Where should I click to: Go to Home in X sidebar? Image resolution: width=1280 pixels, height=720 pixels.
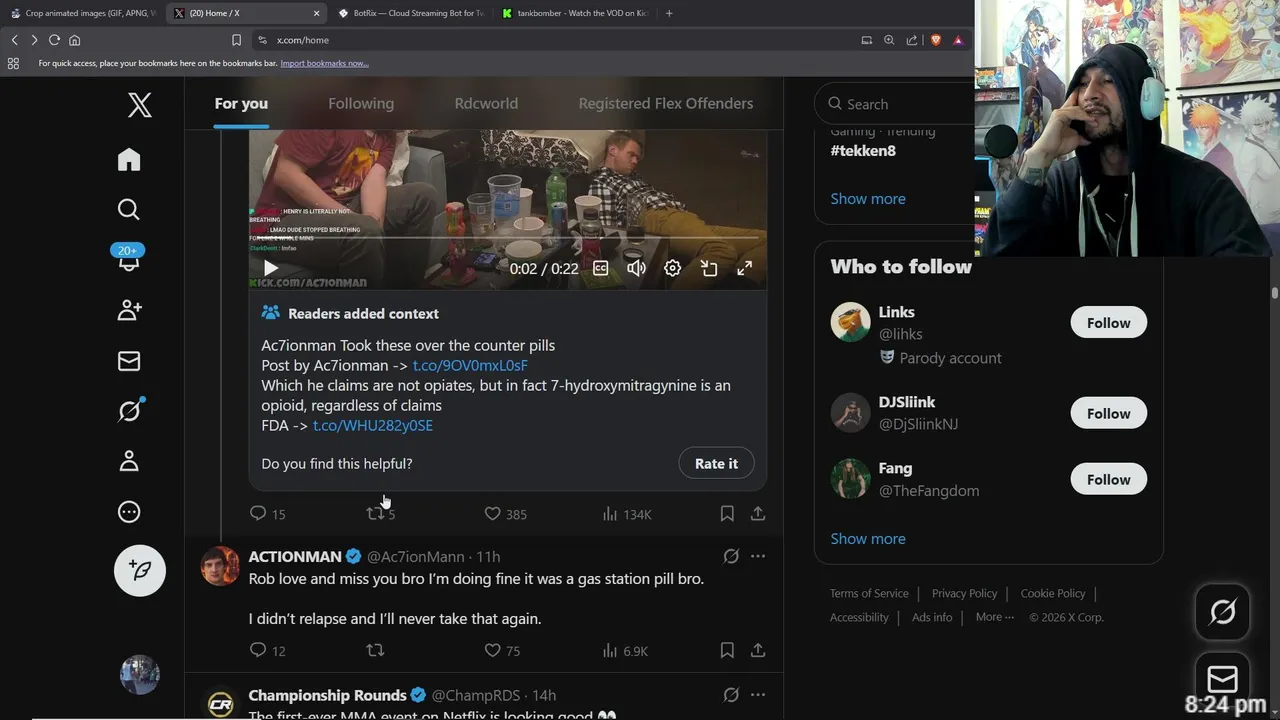pos(129,160)
